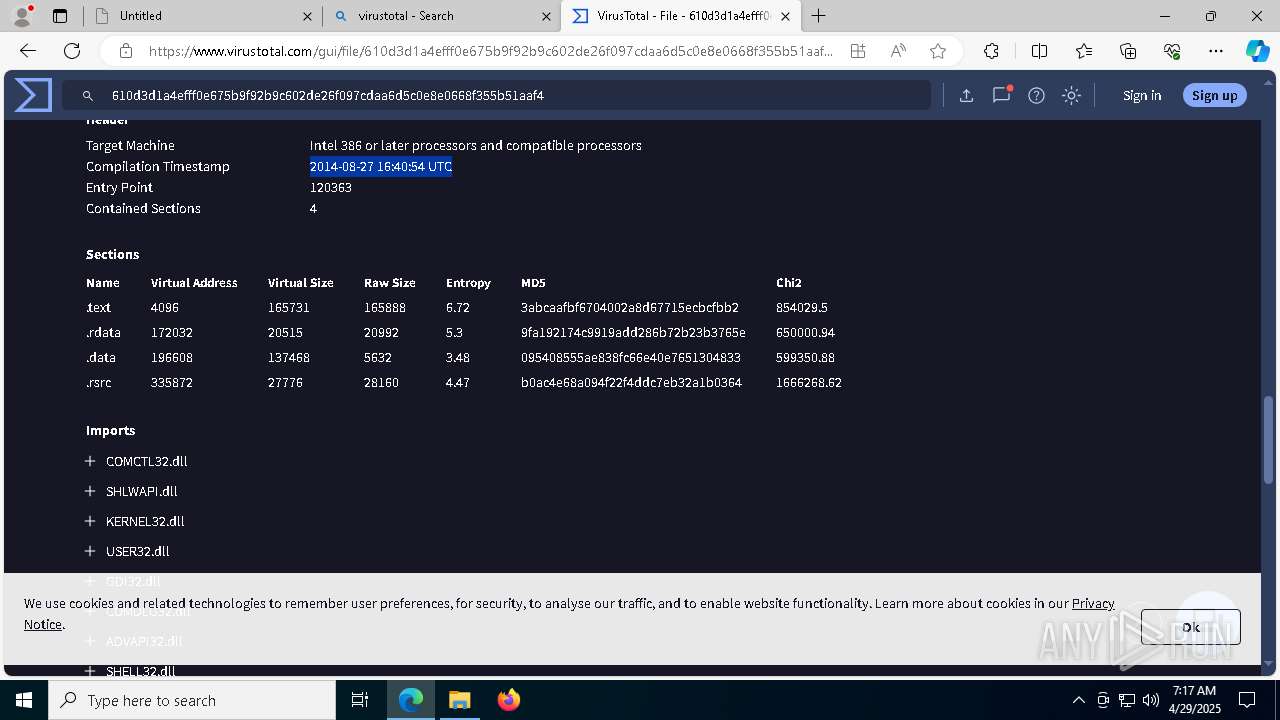Click the Sign up button
Image resolution: width=1280 pixels, height=720 pixels.
(x=1214, y=95)
